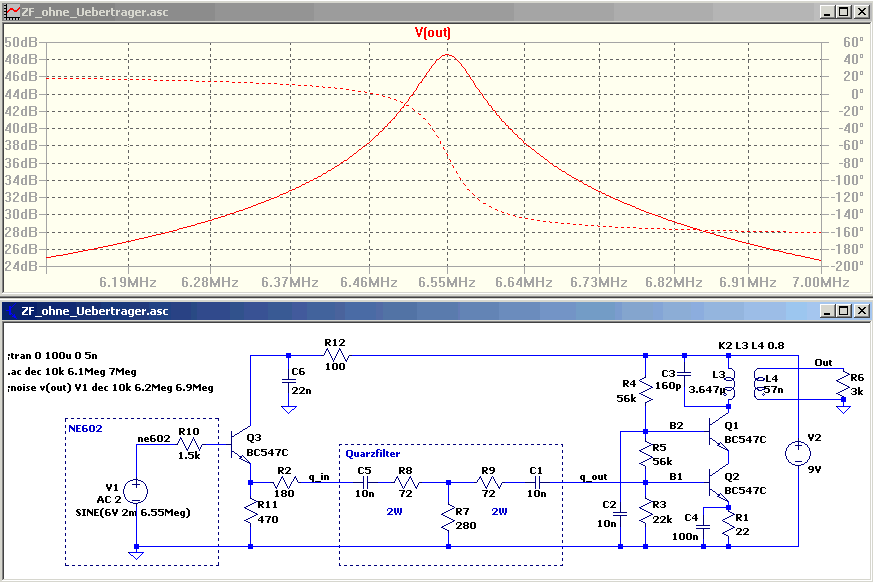Select resistor R7 280 symbol
The image size is (873, 582).
click(448, 518)
